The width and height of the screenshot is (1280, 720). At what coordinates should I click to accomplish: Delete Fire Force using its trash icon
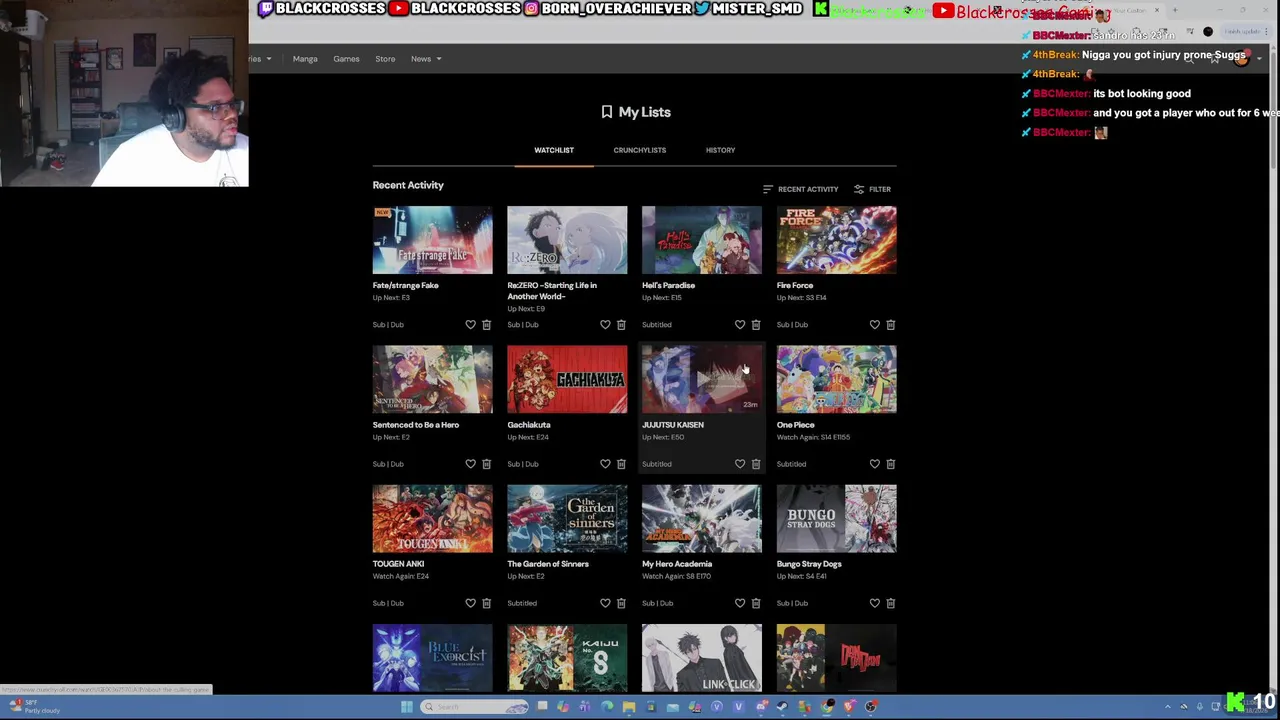click(x=891, y=325)
